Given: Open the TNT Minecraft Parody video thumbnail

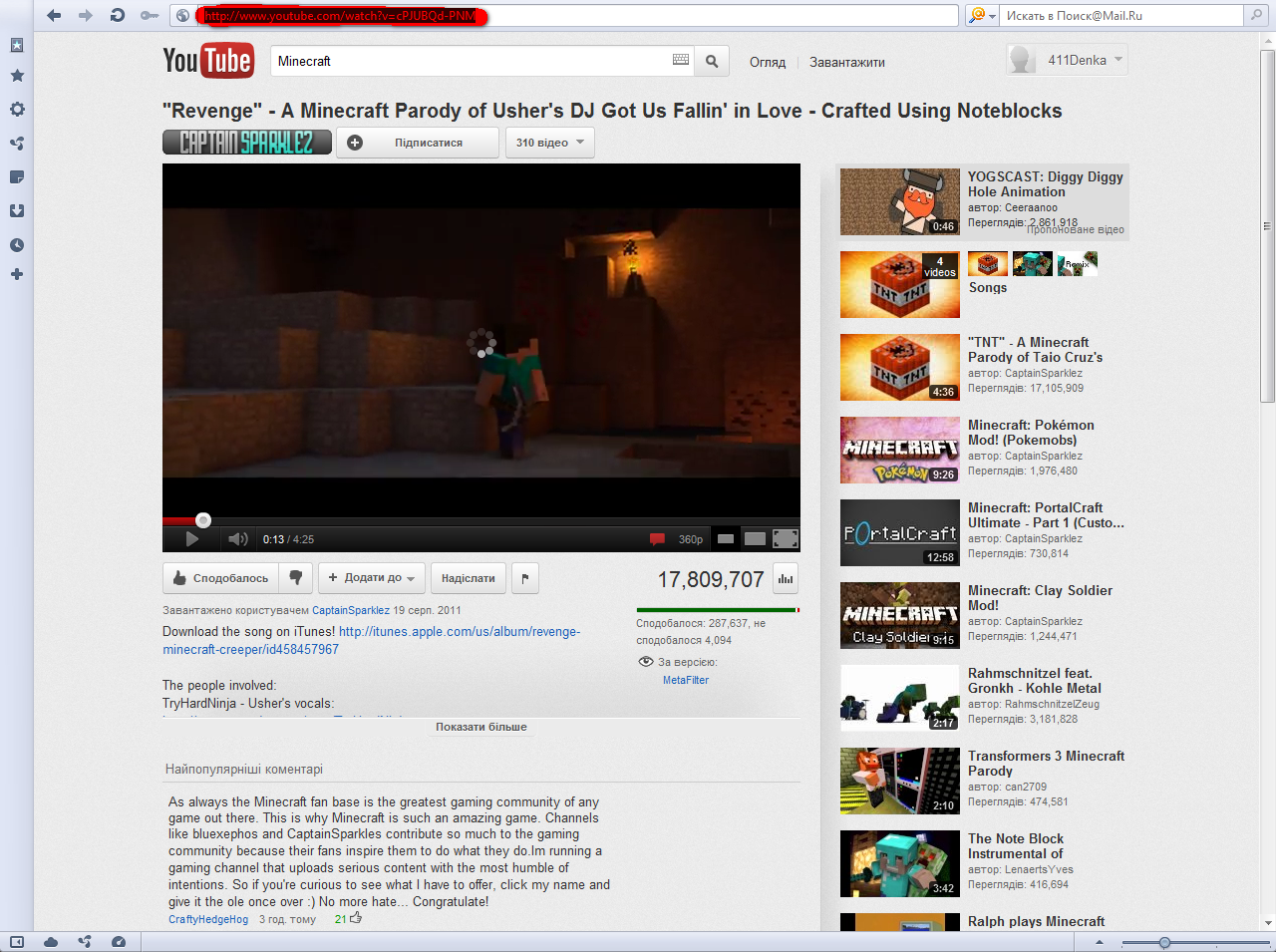Looking at the screenshot, I should tap(900, 367).
